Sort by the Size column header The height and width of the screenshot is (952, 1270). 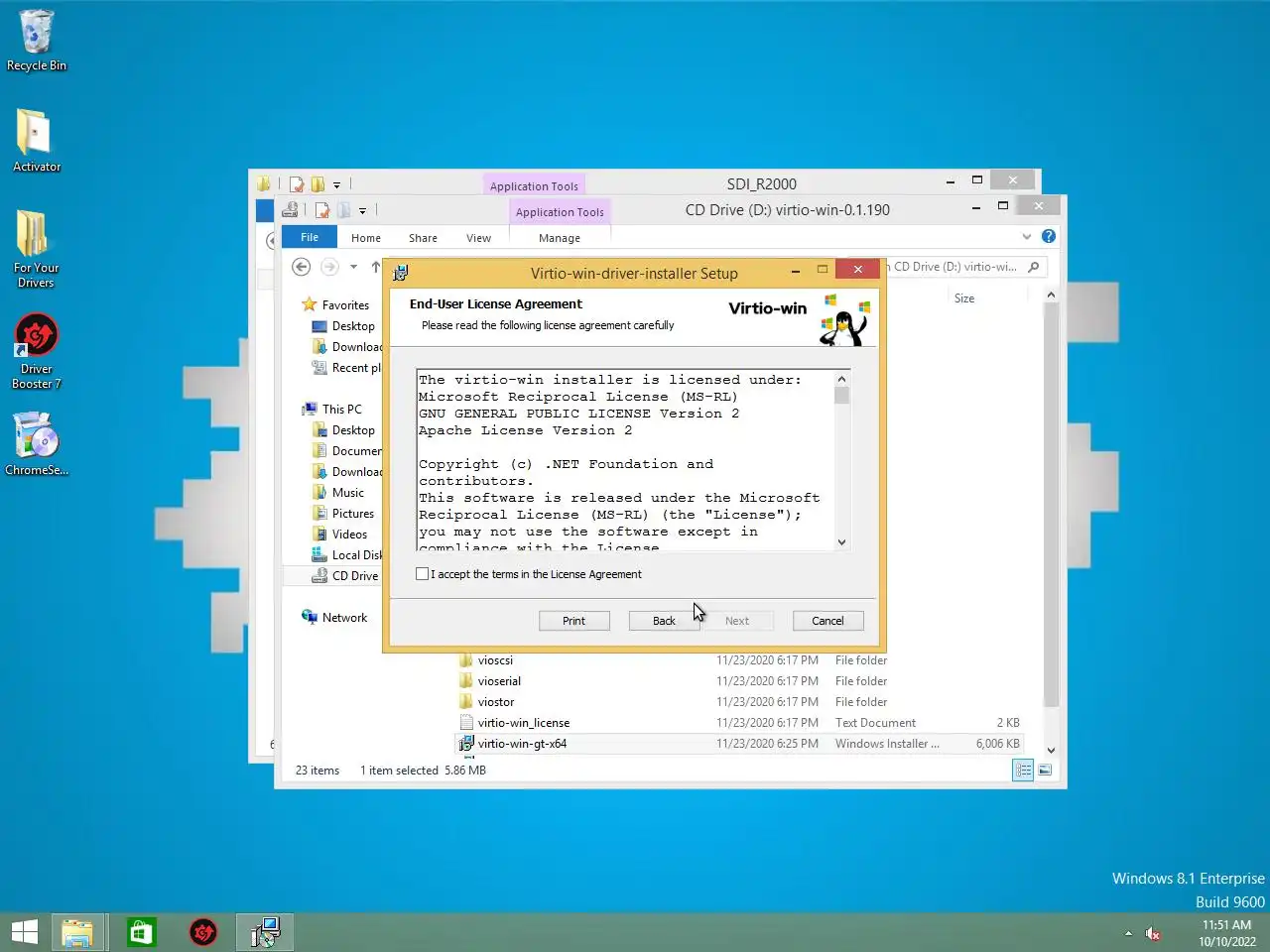click(964, 298)
